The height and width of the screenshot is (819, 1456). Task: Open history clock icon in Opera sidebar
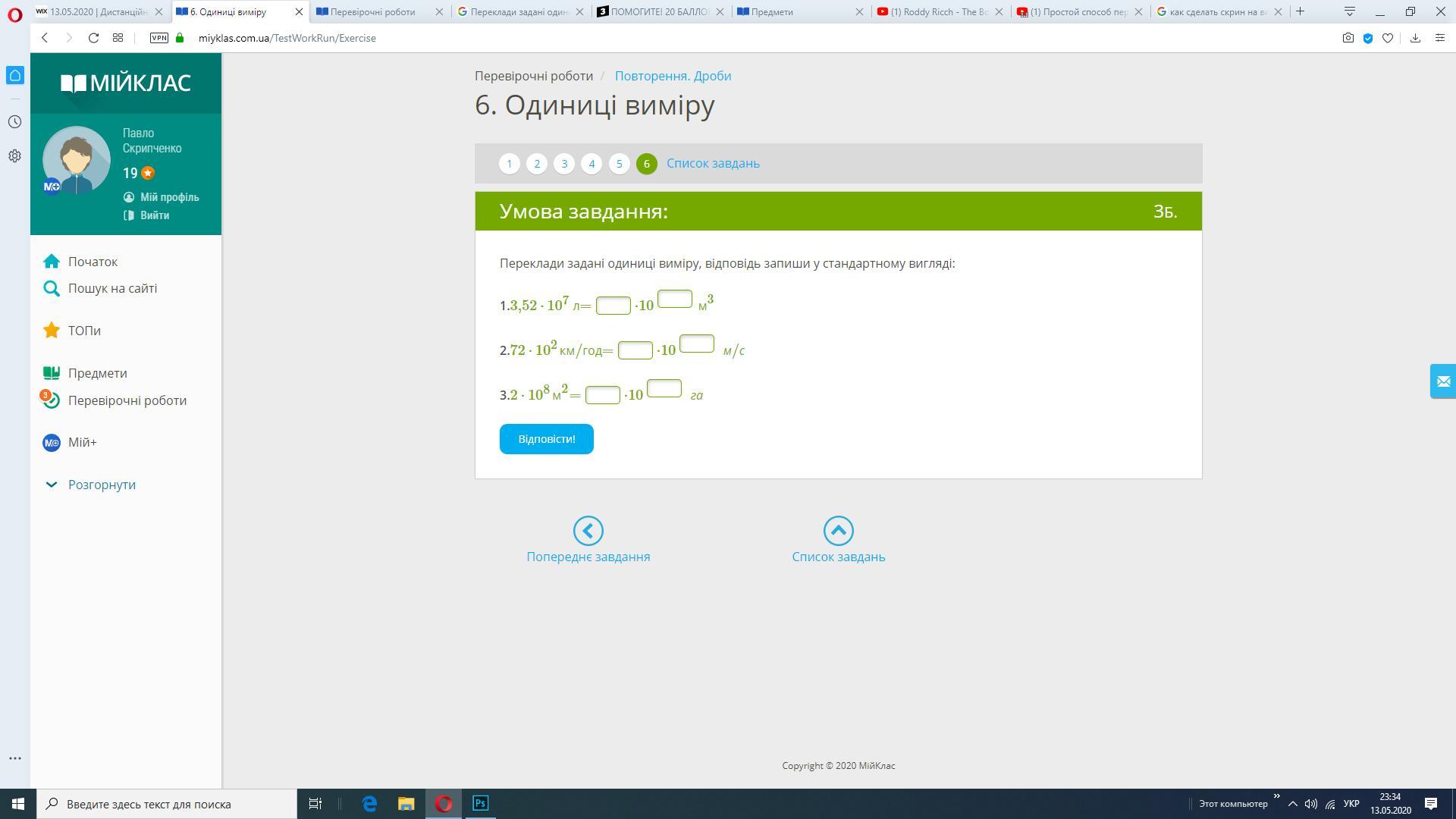(x=14, y=122)
